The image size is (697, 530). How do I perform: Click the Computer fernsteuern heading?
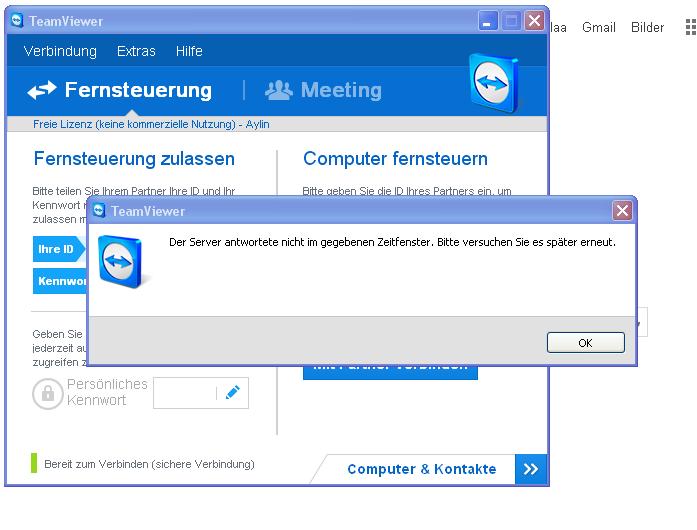[395, 159]
